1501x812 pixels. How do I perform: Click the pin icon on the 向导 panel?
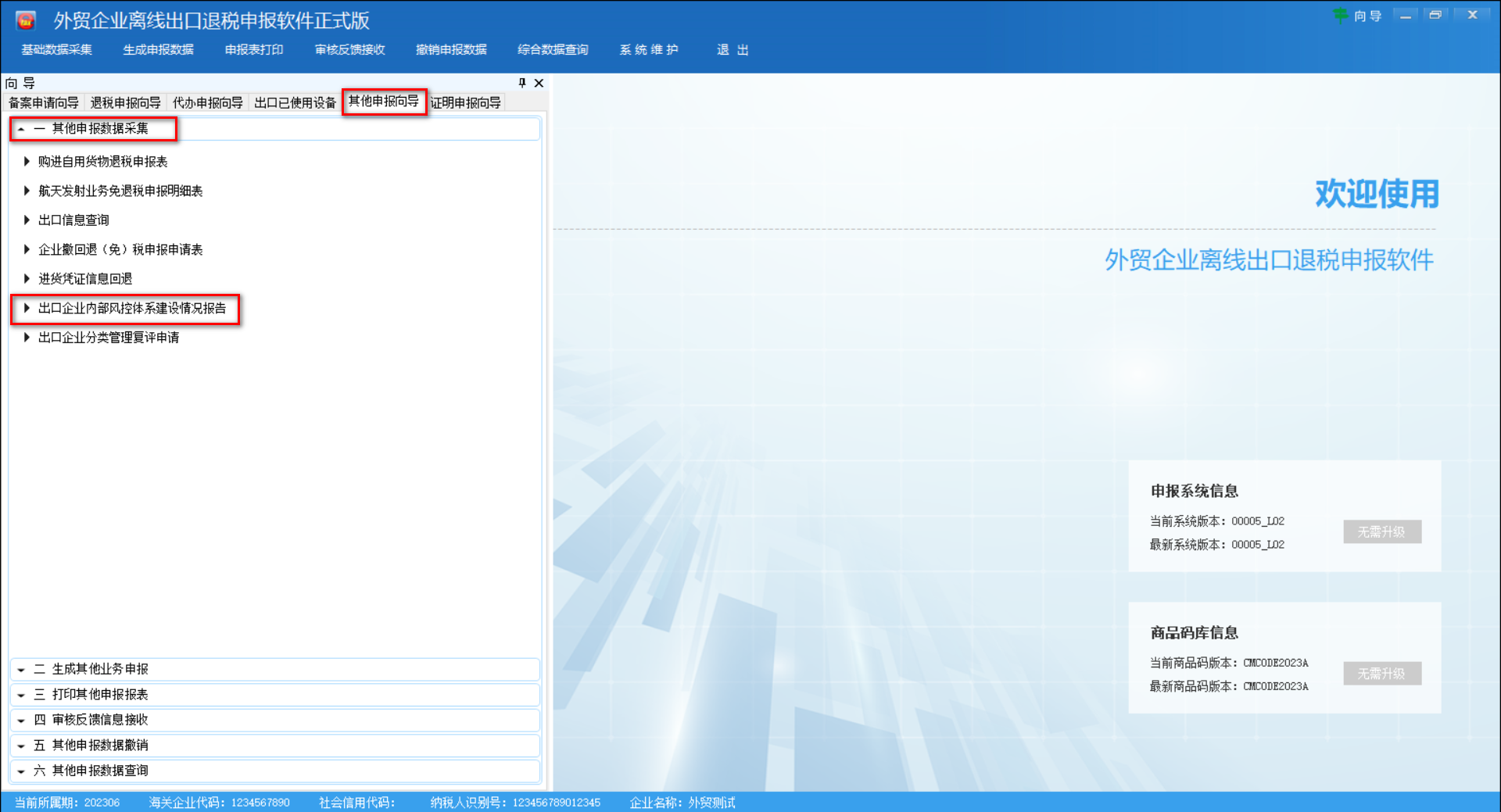point(521,83)
